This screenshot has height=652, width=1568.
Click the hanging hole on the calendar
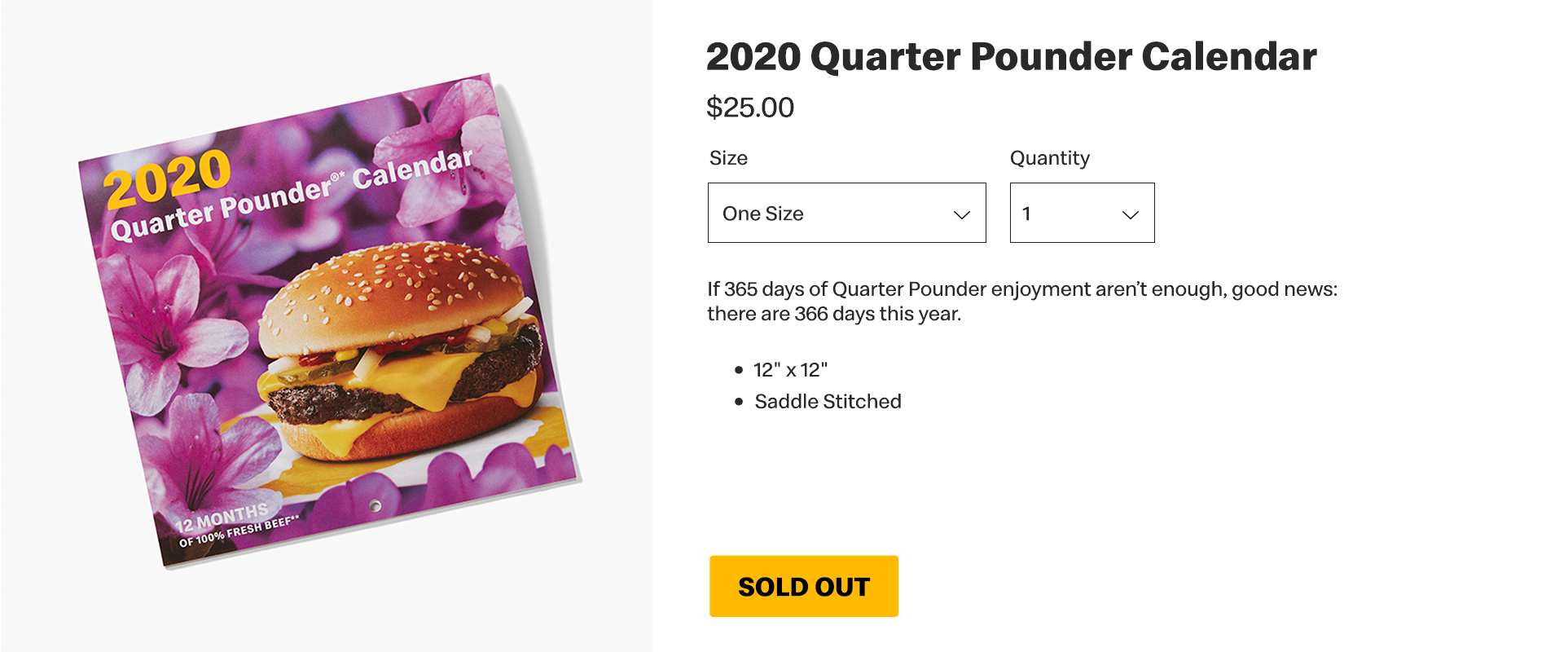pyautogui.click(x=375, y=506)
